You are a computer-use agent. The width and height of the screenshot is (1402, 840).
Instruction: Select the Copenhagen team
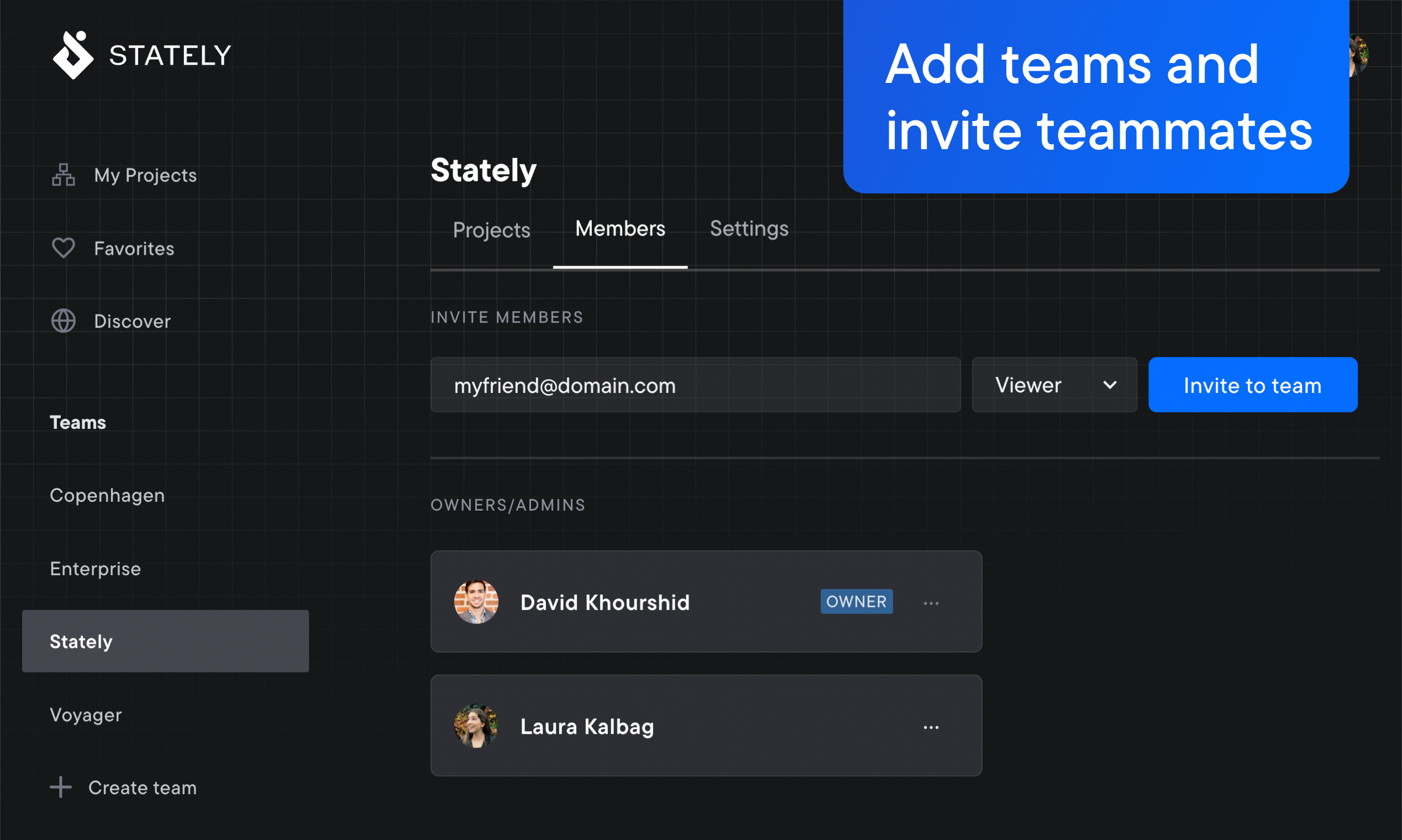pyautogui.click(x=108, y=495)
